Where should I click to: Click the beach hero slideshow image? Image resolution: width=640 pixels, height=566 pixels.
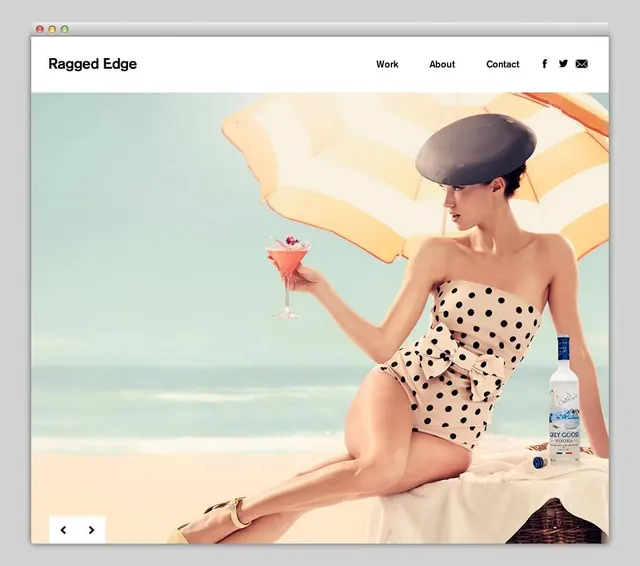click(320, 318)
